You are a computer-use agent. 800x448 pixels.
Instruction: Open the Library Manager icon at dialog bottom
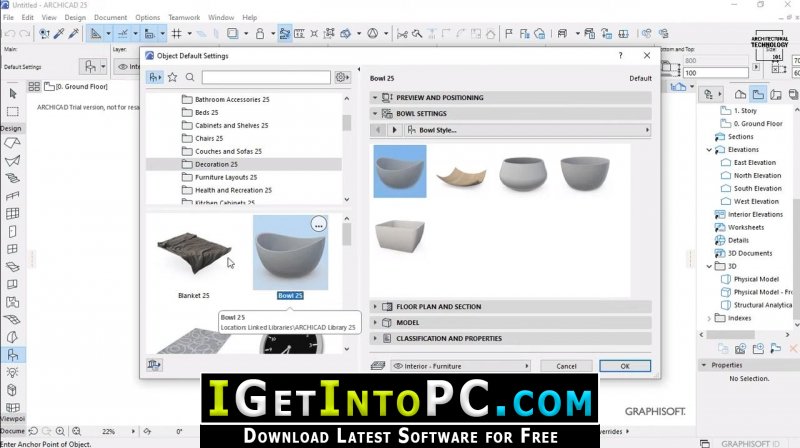154,364
